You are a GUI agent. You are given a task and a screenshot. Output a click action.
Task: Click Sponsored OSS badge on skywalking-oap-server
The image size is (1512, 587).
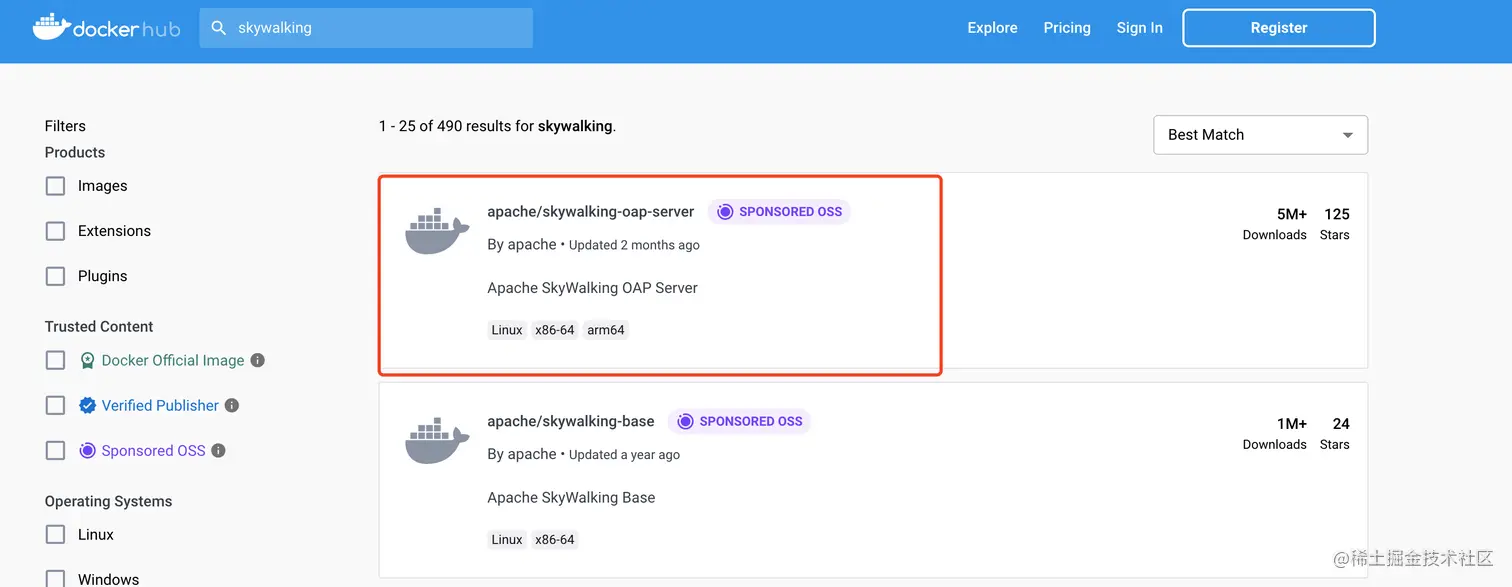779,212
